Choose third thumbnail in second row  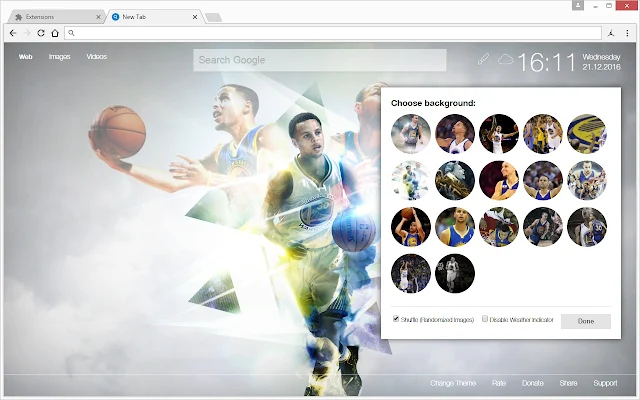coord(499,180)
